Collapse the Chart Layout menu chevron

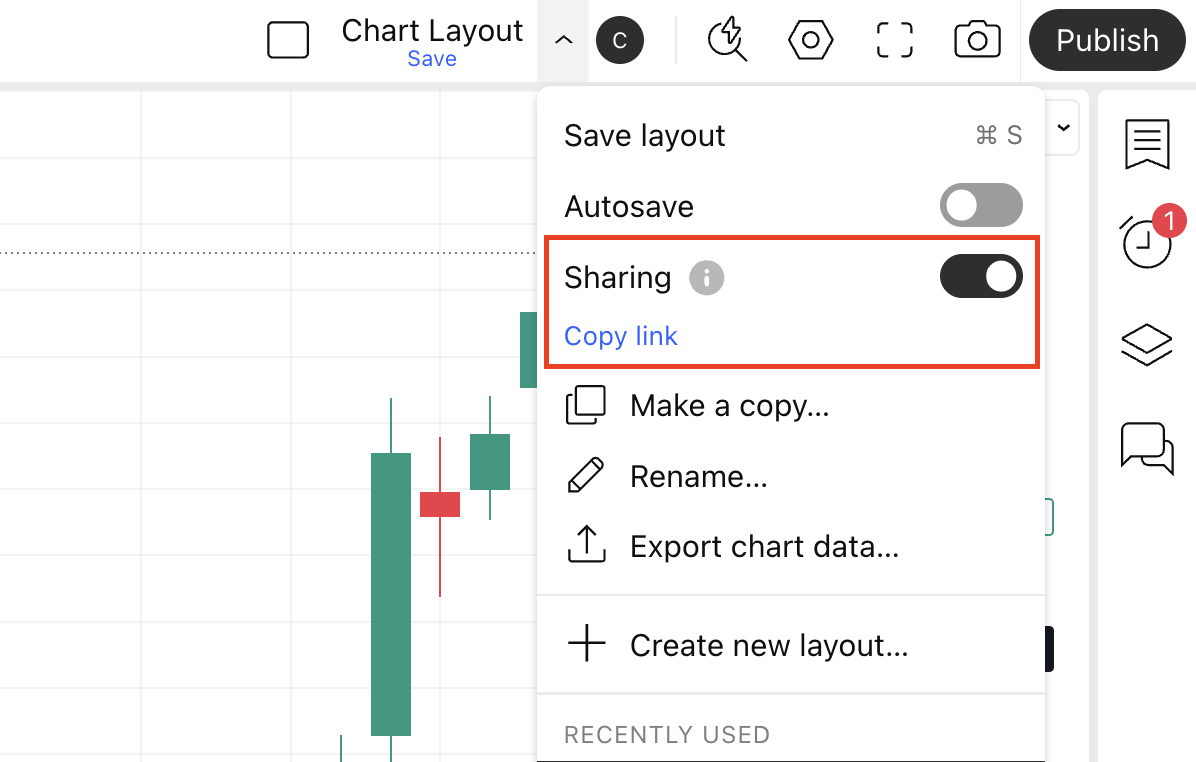[x=564, y=41]
